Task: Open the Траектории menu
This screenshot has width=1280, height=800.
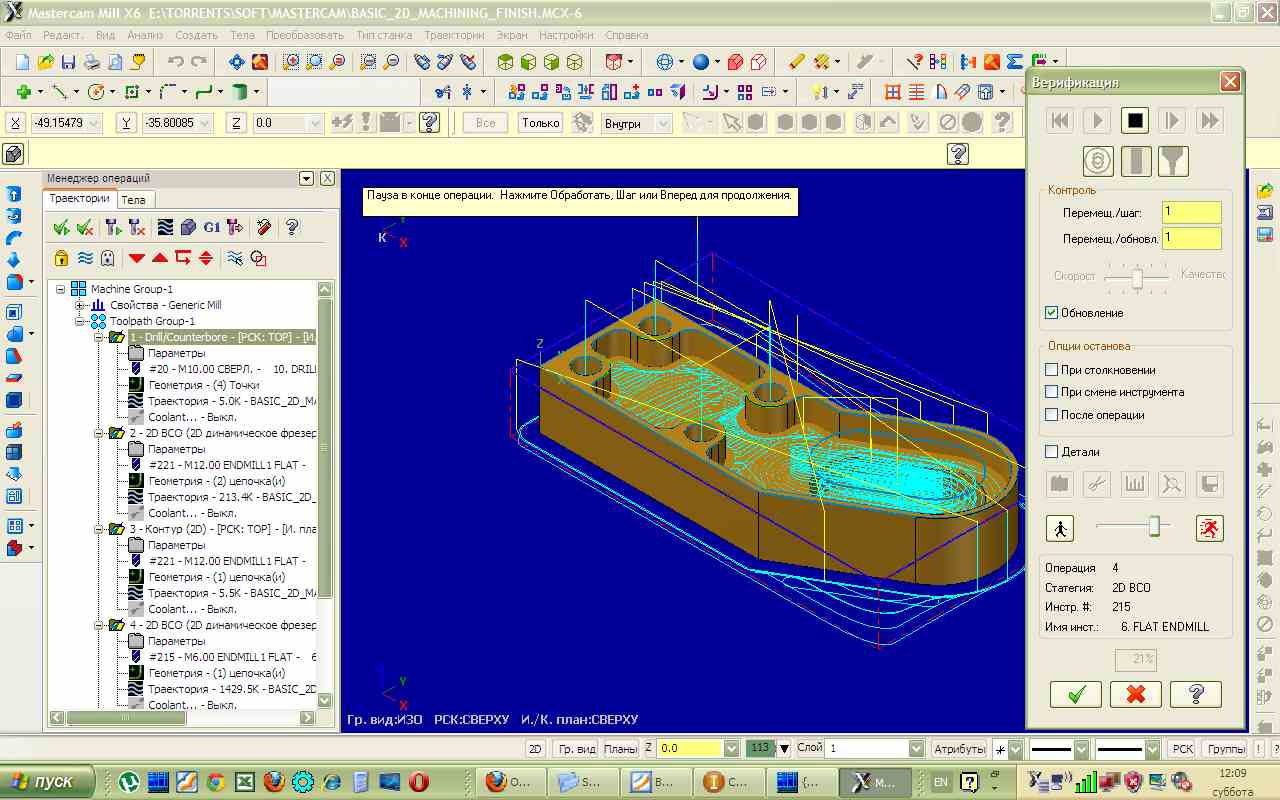Action: pos(454,35)
